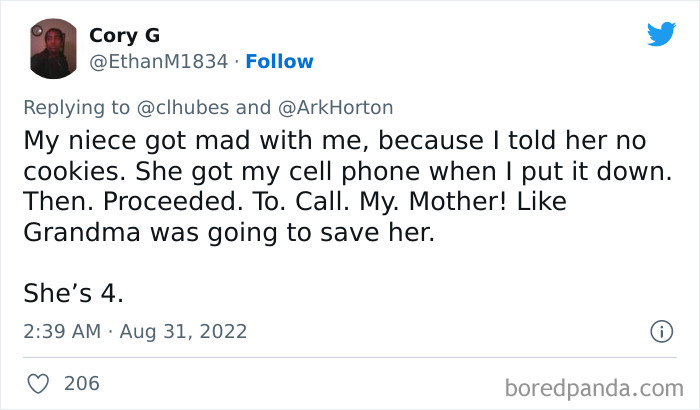Follow Cory G via Follow link
Screen dimensions: 700x410
[279, 62]
